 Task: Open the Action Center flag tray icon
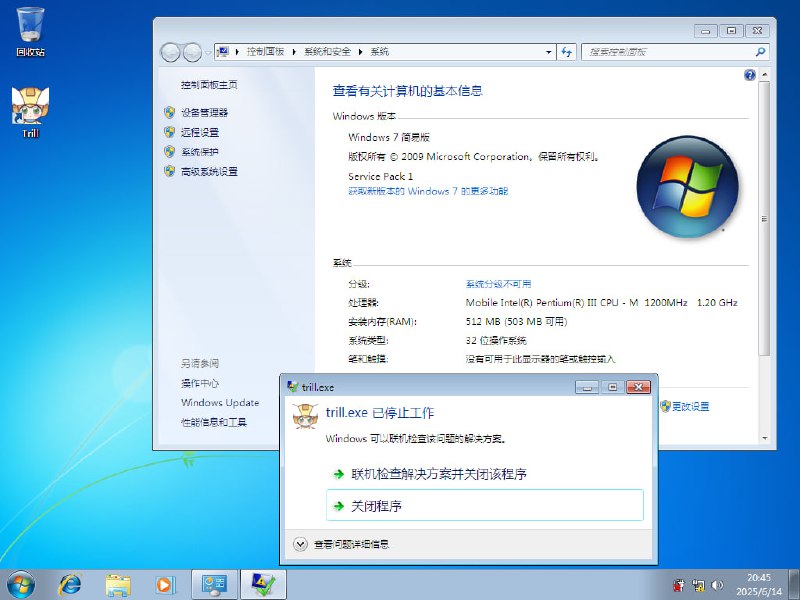pyautogui.click(x=678, y=585)
